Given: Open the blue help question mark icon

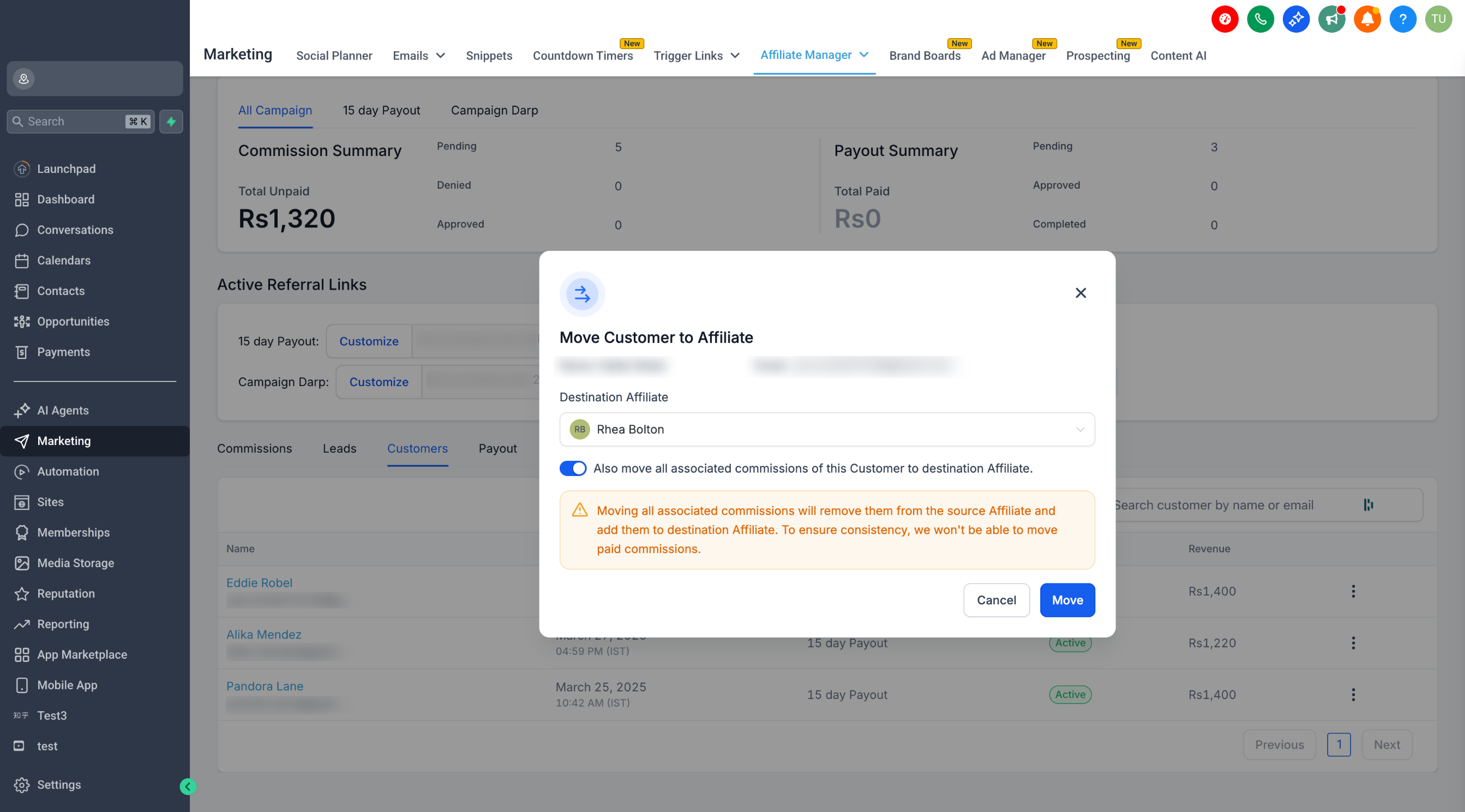Looking at the screenshot, I should tap(1402, 19).
